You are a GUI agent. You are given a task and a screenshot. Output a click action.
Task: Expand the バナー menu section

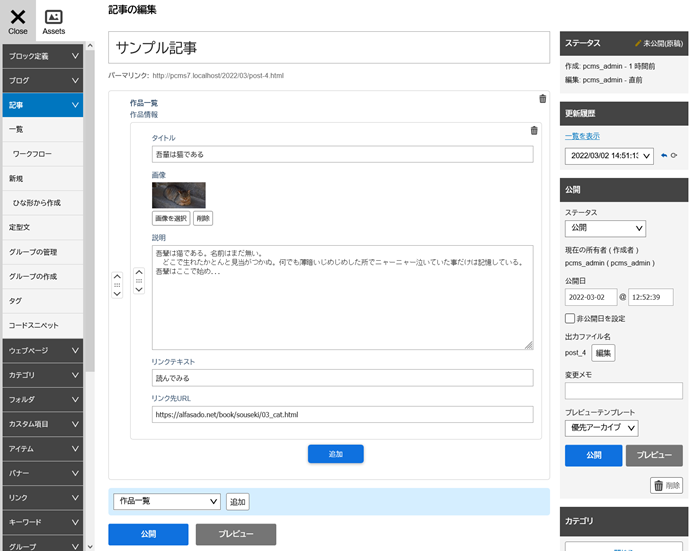coord(43,473)
